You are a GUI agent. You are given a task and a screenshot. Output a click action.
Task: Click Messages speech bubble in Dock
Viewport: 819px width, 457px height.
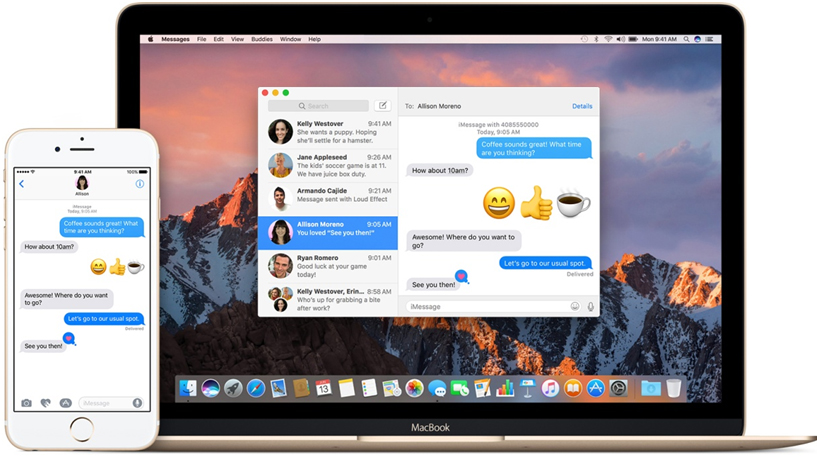pos(437,388)
